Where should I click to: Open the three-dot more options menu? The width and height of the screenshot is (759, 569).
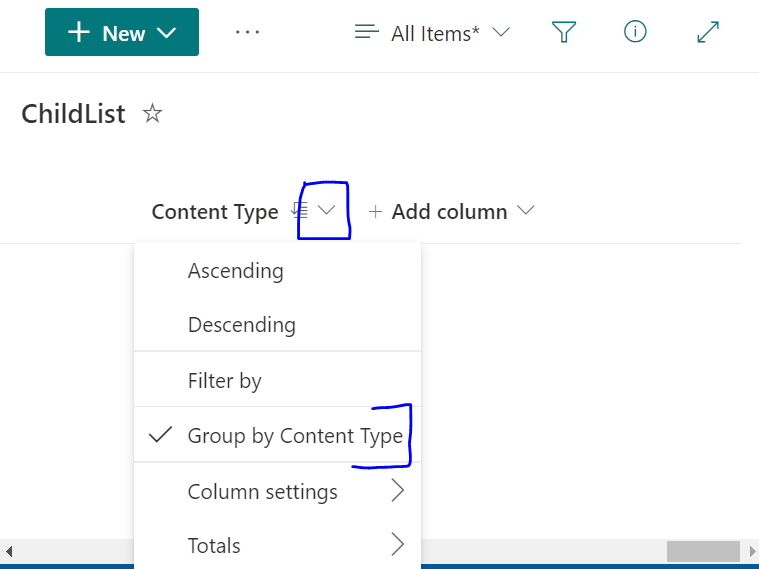(247, 33)
